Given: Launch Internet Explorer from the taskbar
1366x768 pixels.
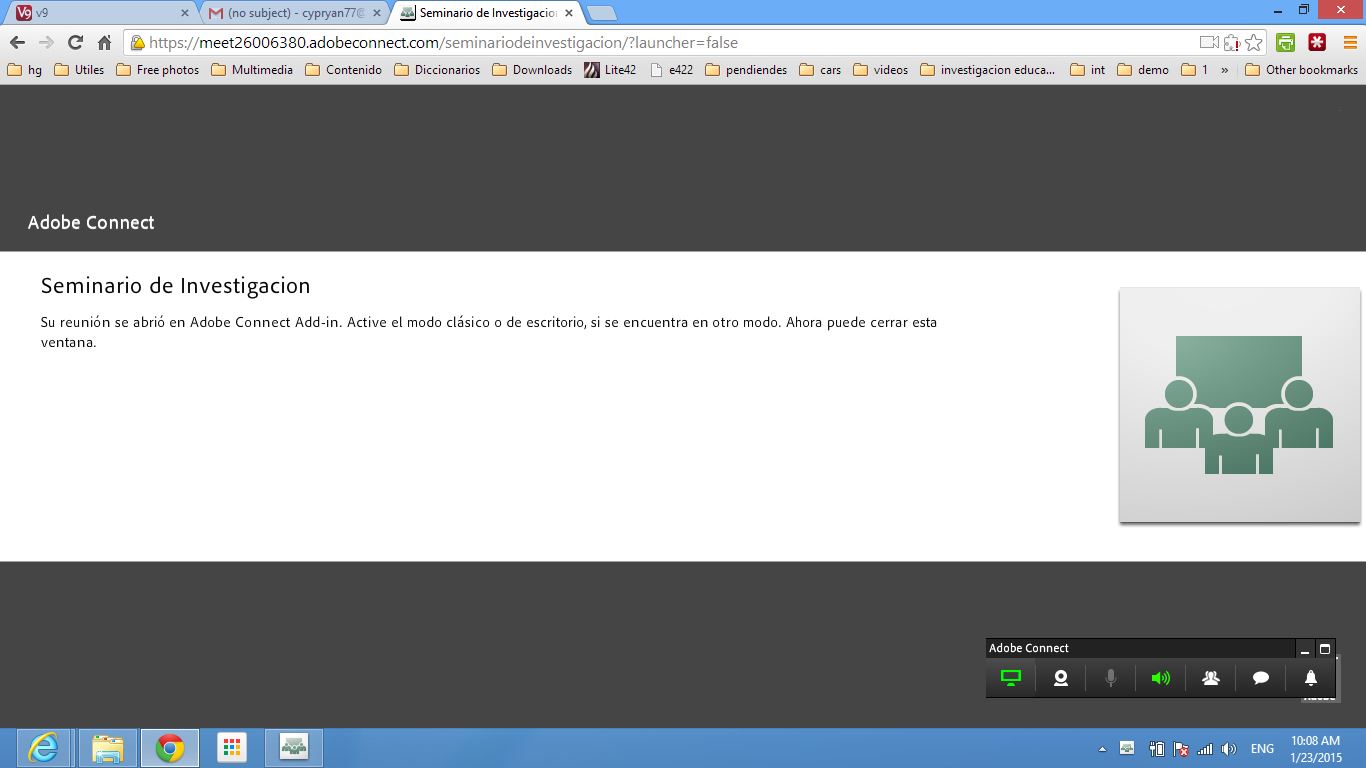Looking at the screenshot, I should click(x=43, y=748).
